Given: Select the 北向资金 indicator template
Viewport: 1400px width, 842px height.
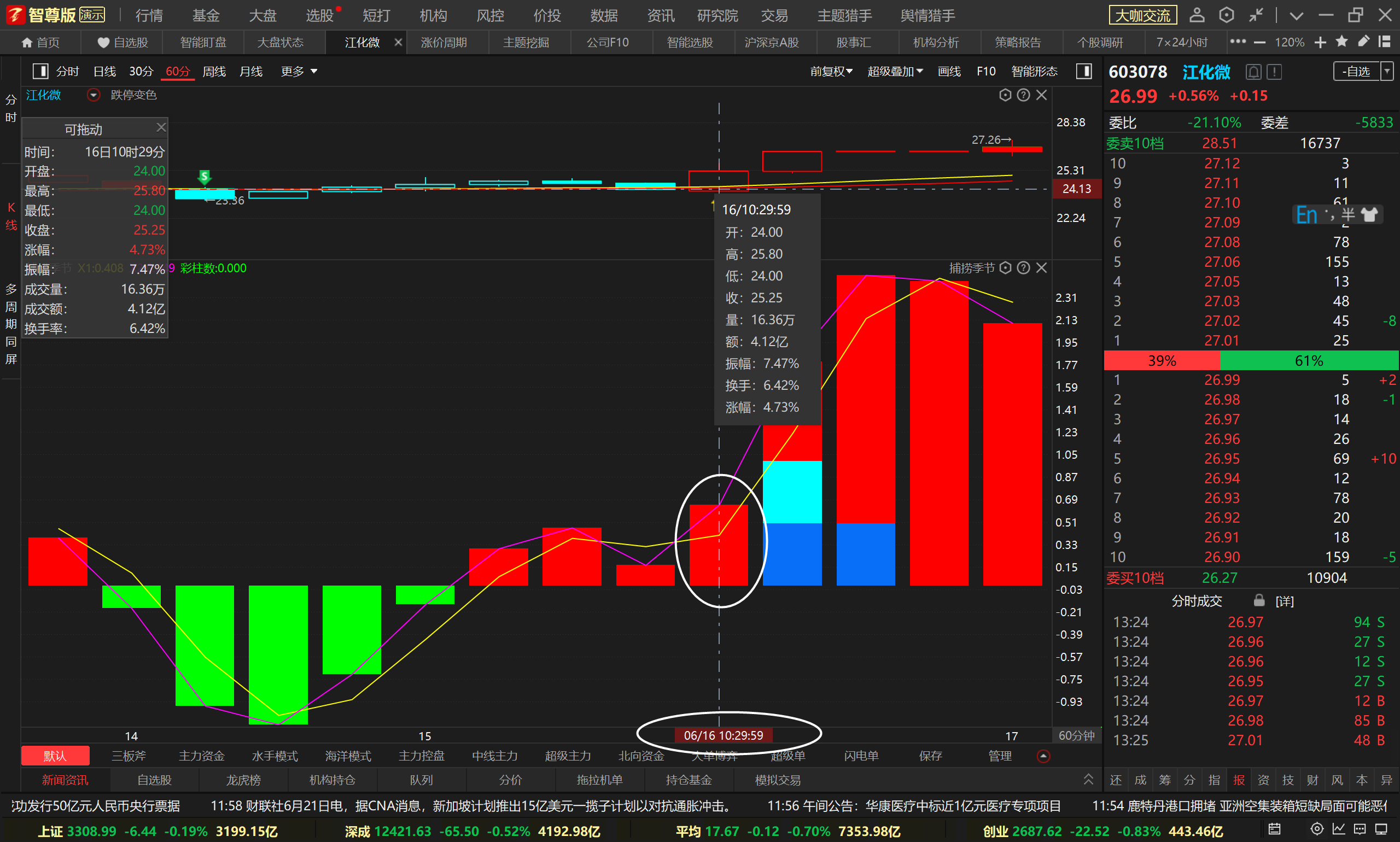Looking at the screenshot, I should coord(641,756).
